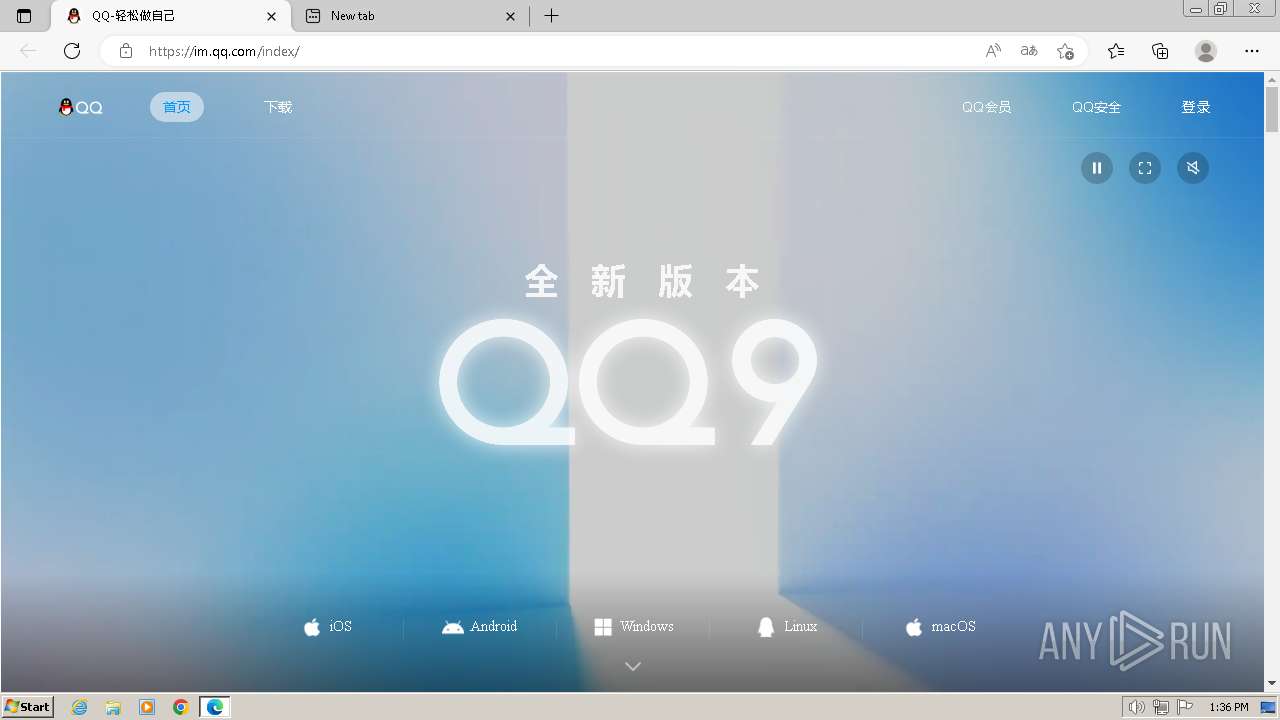Open the Read aloud option
This screenshot has height=720, width=1280.
pyautogui.click(x=993, y=51)
